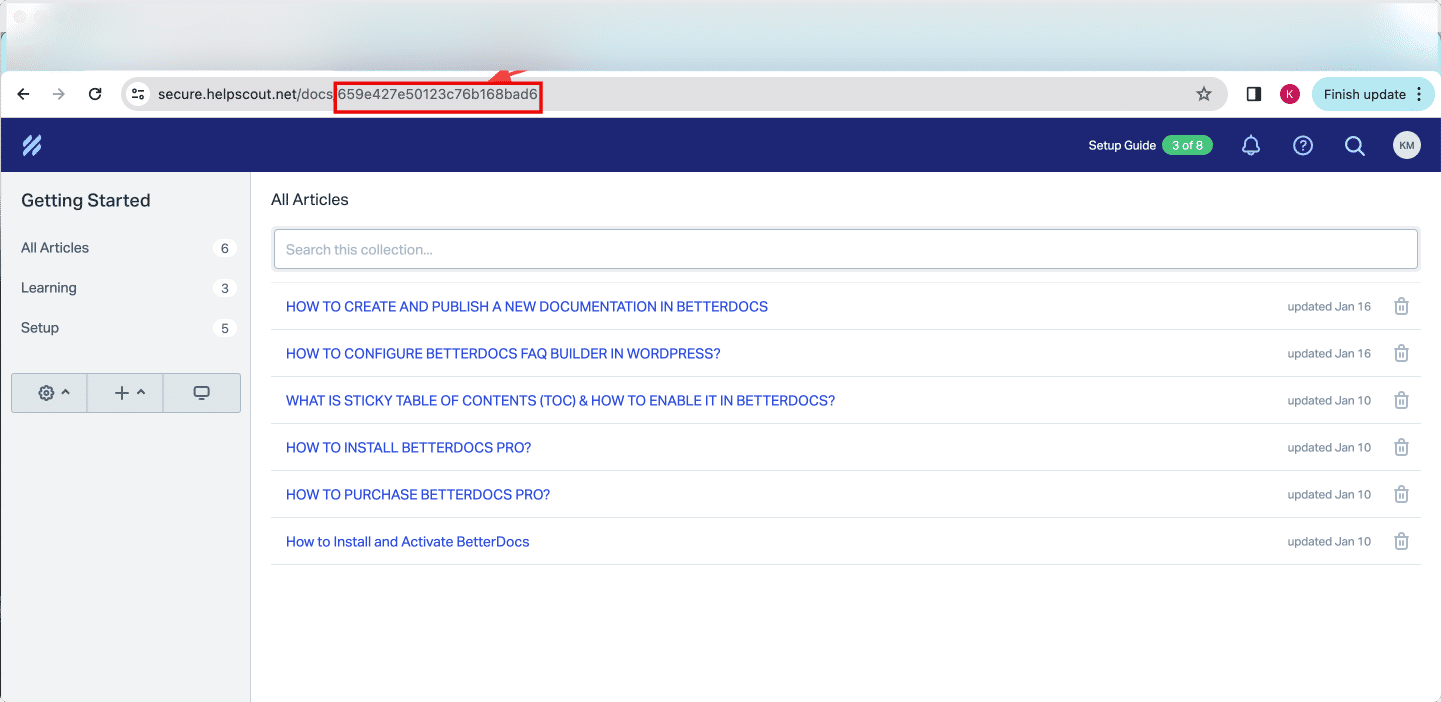Click the search magnifier in header
This screenshot has height=702, width=1441.
(1354, 146)
